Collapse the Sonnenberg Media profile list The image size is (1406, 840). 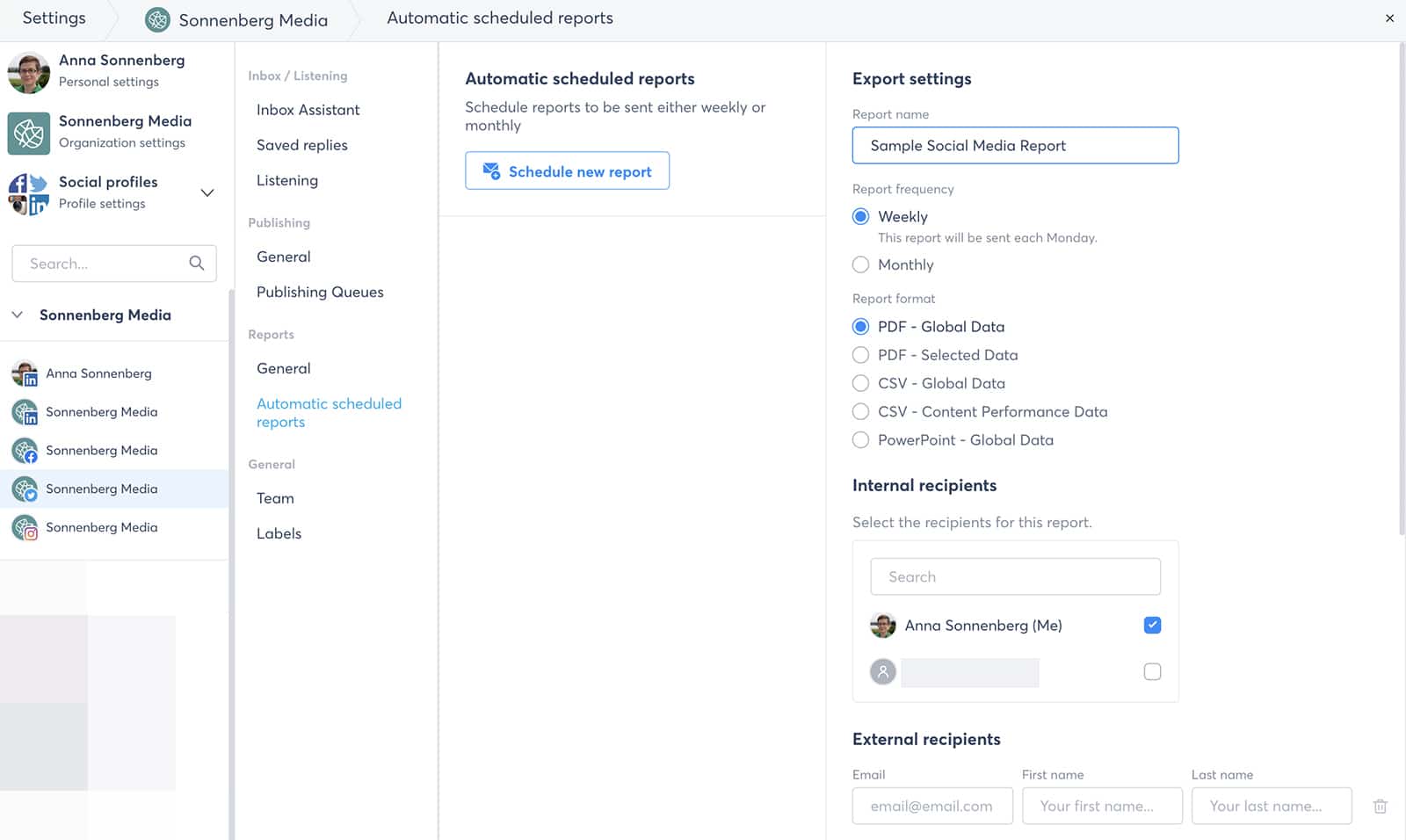[17, 315]
